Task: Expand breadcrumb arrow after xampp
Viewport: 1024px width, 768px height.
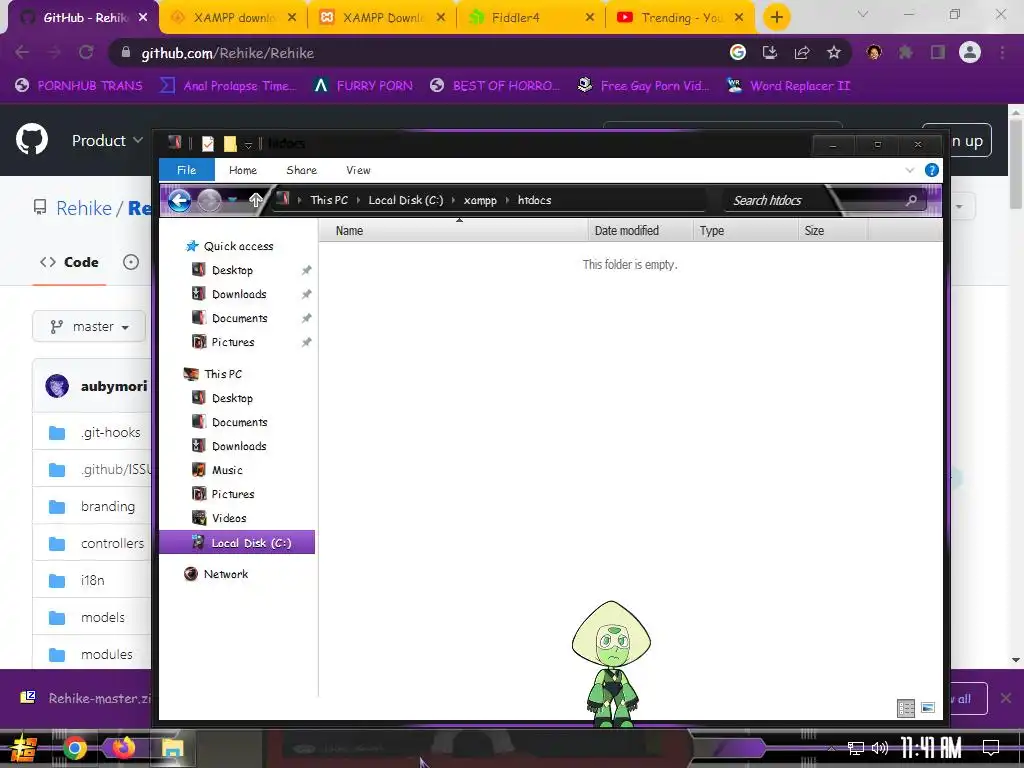Action: point(507,200)
